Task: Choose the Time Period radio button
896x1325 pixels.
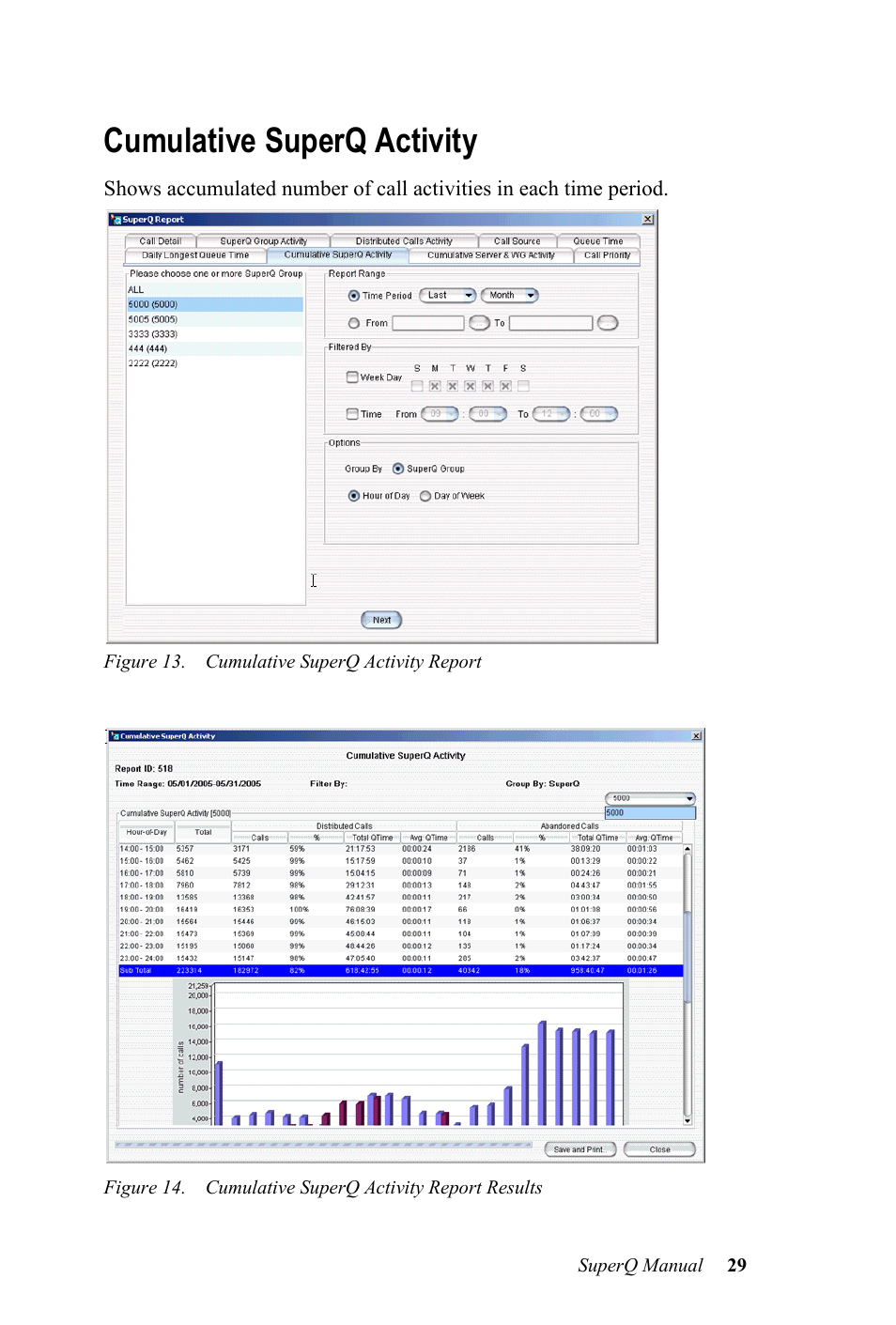Action: [x=354, y=296]
